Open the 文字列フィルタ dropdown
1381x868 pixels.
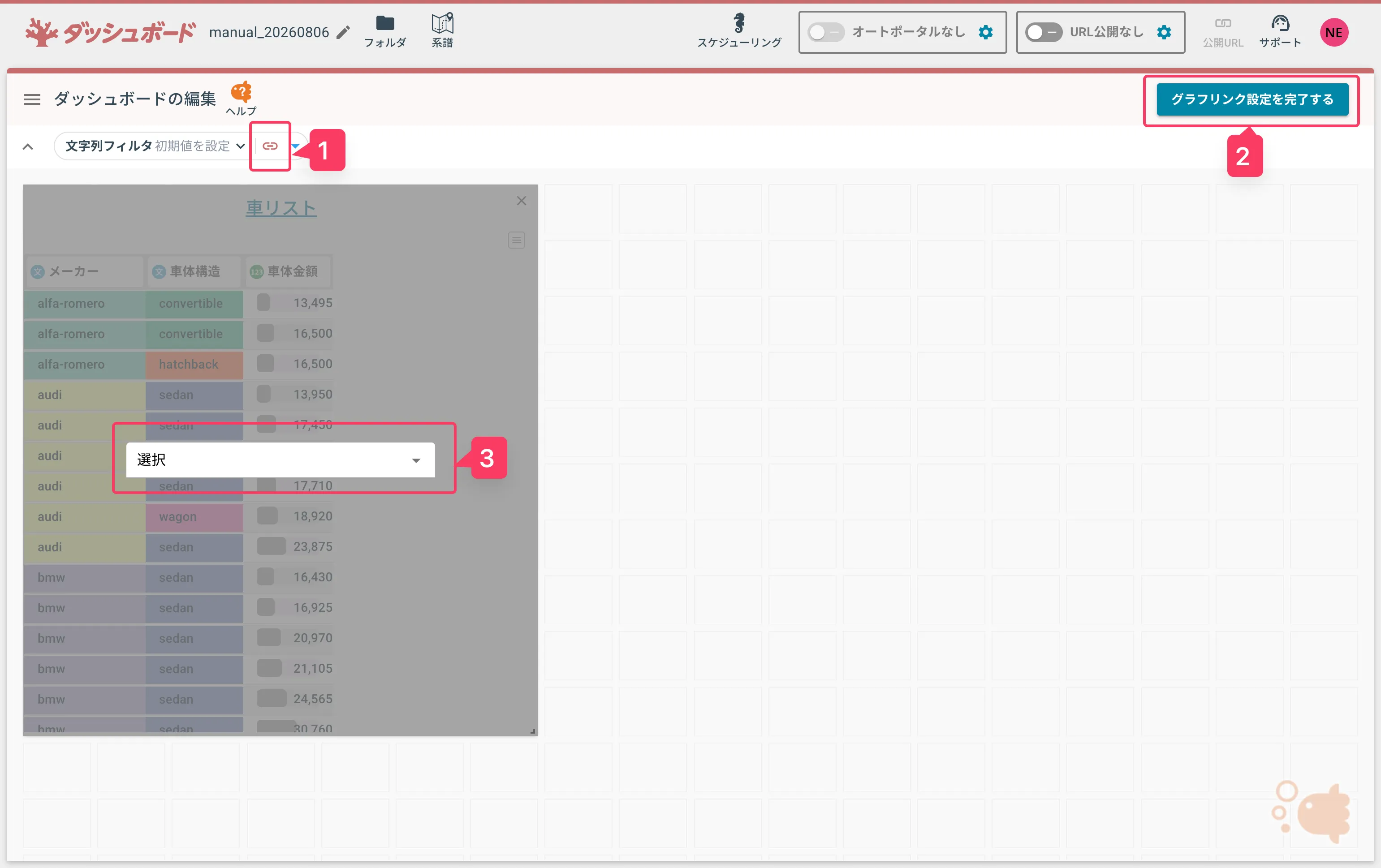(155, 146)
